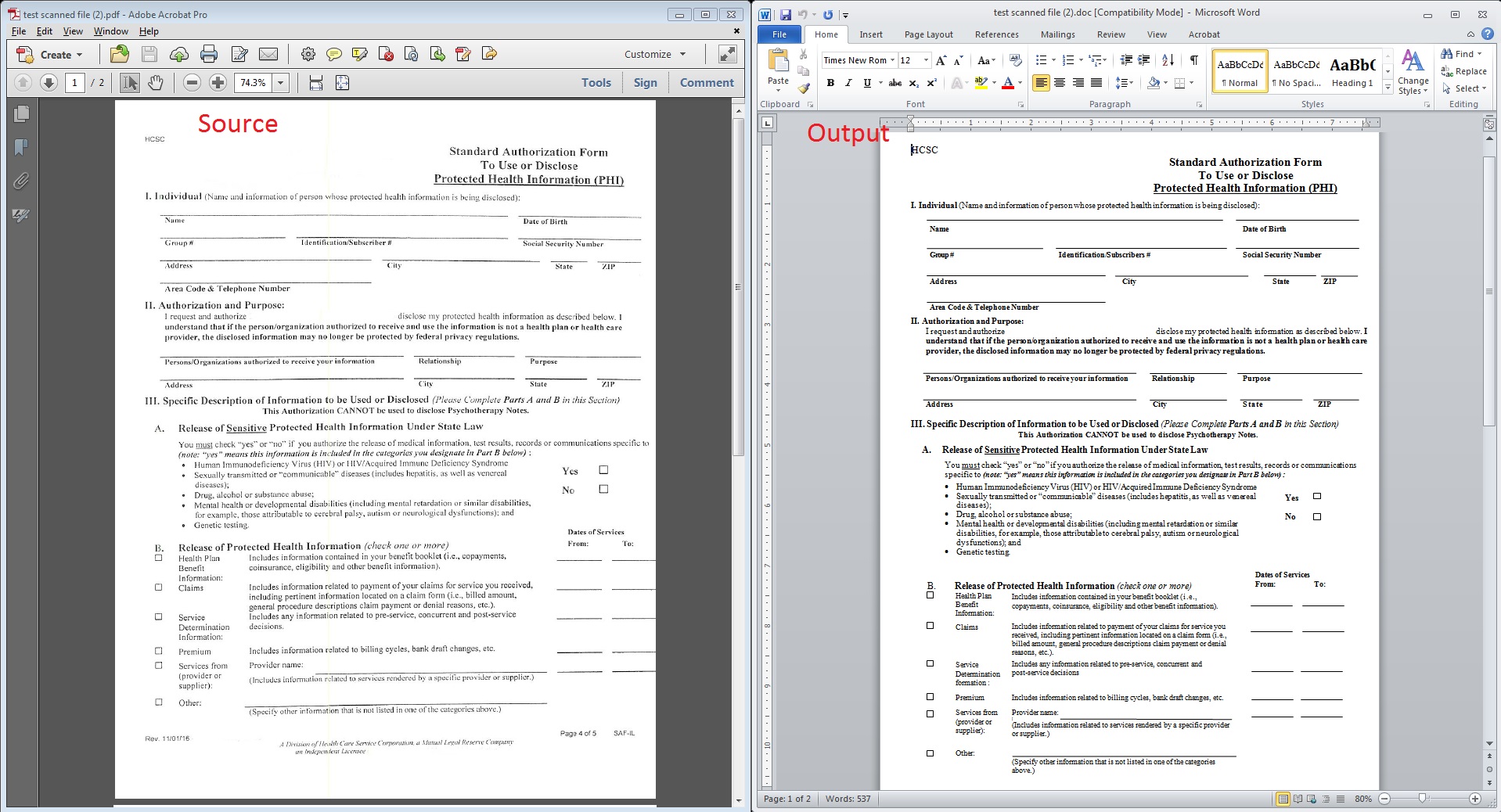Apply yellow text highlight color in Word
Viewport: 1501px width, 812px height.
pos(981,83)
